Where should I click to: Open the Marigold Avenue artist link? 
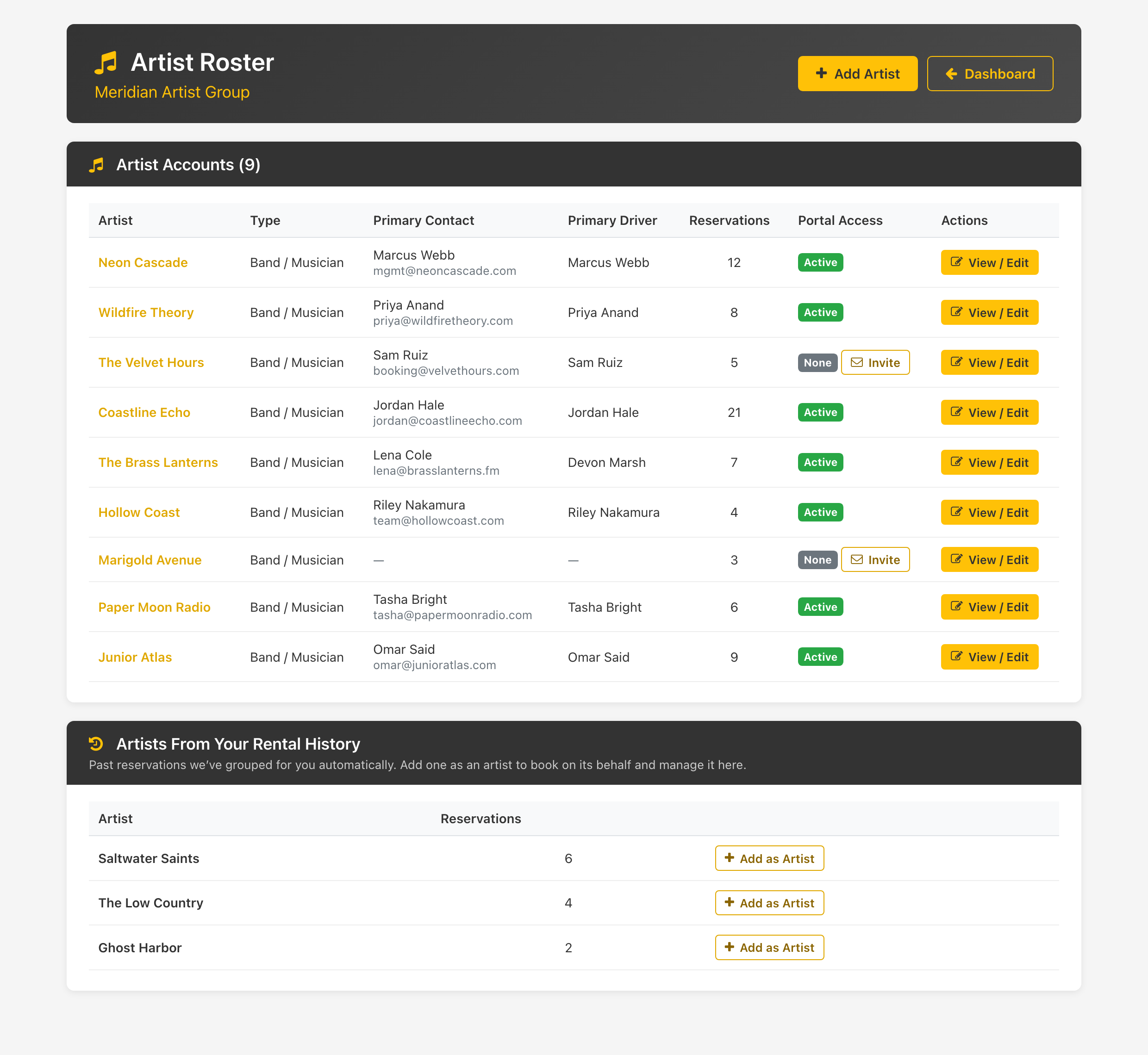(150, 560)
